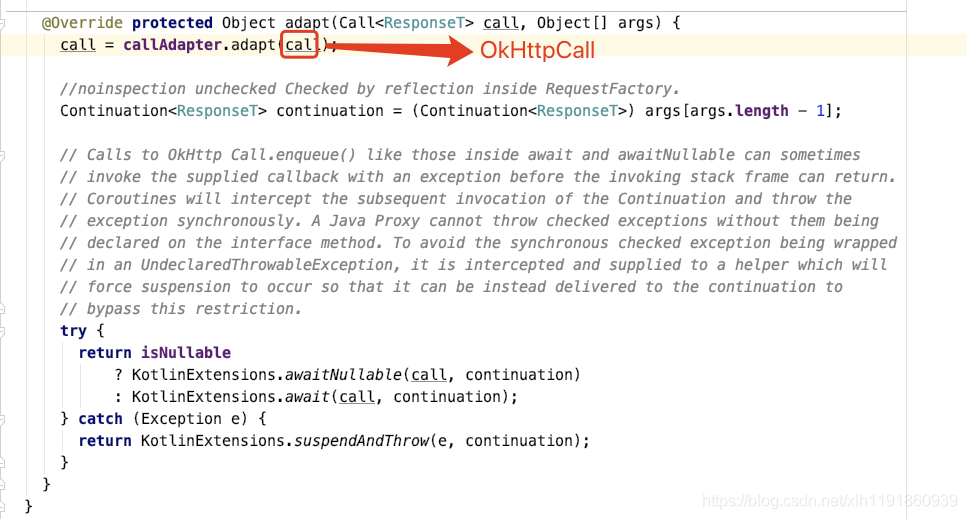The height and width of the screenshot is (519, 967).
Task: Click the protected keyword
Action: (x=172, y=23)
